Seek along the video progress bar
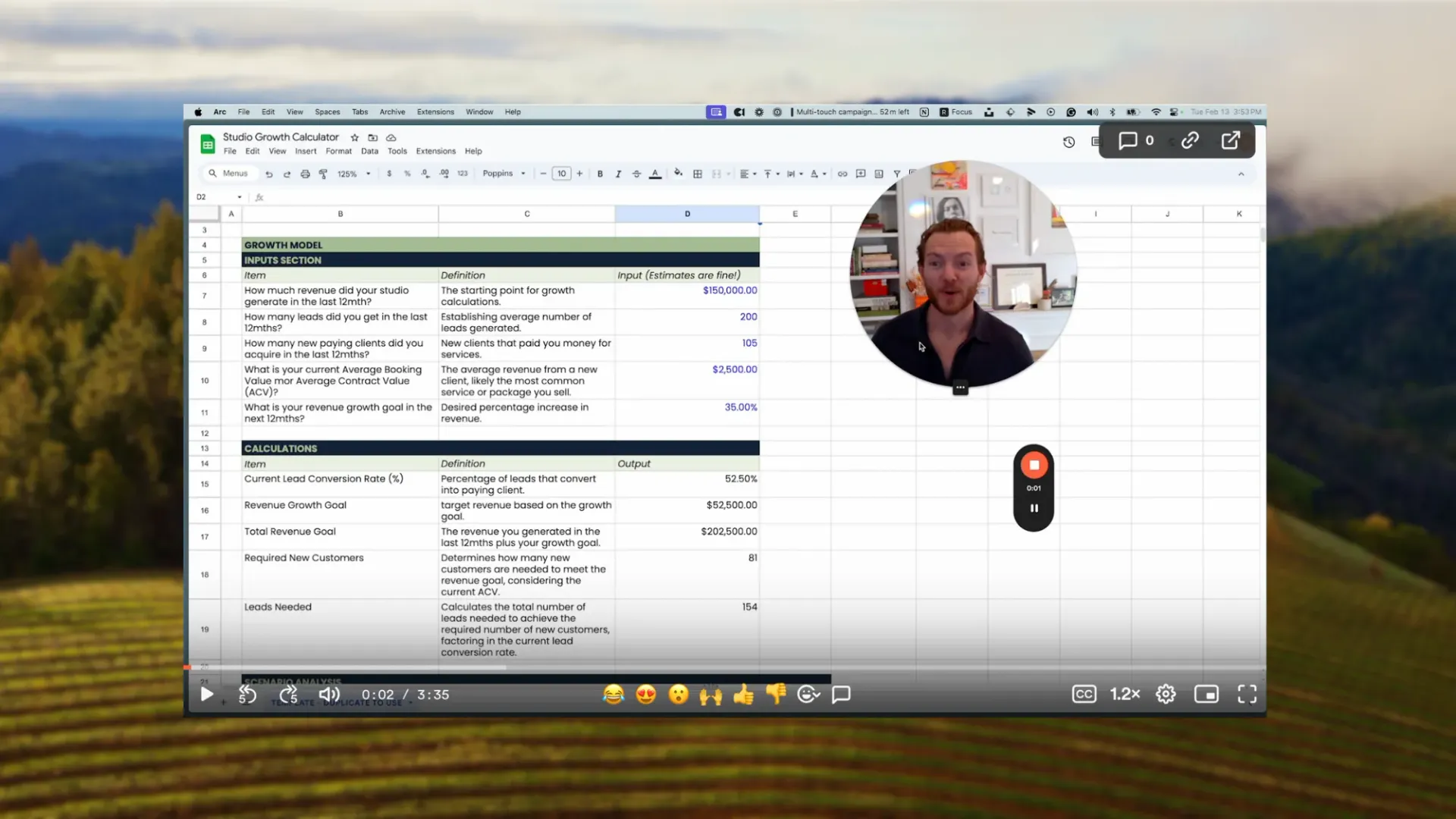The height and width of the screenshot is (819, 1456). [724, 667]
